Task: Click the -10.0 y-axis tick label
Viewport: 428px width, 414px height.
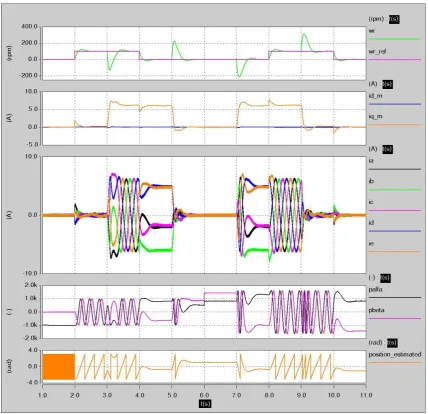Action: (x=31, y=273)
